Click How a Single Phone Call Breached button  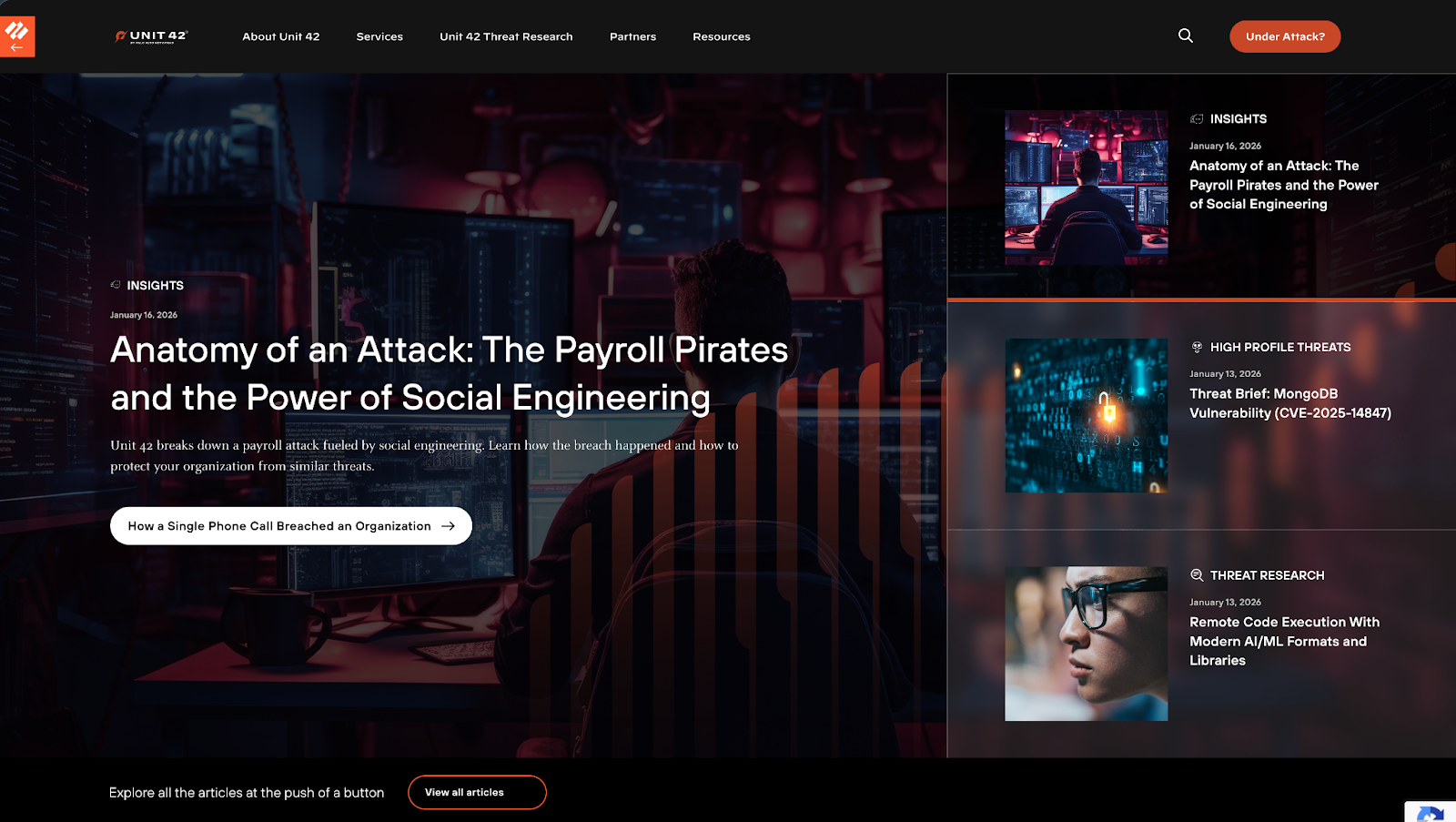[x=291, y=526]
